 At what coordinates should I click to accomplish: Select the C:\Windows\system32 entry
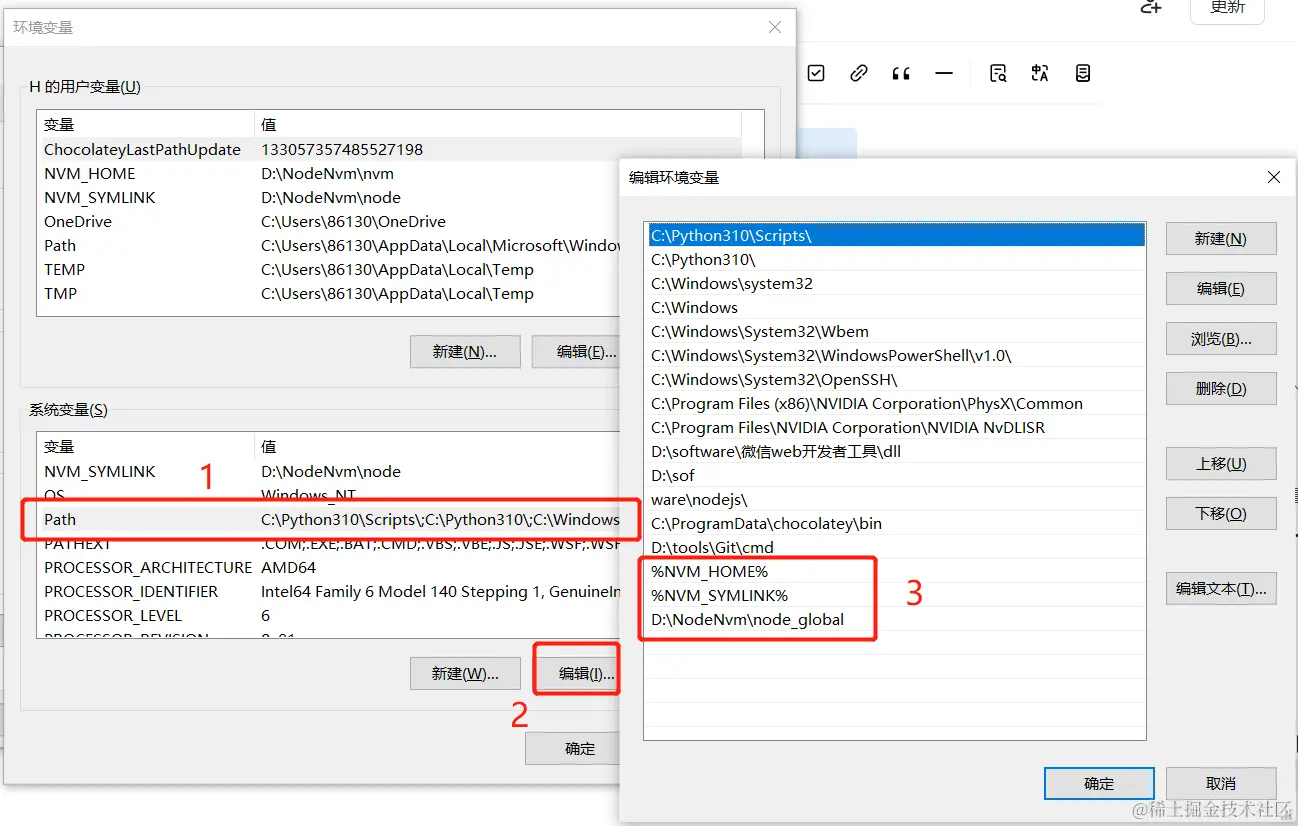(x=895, y=283)
